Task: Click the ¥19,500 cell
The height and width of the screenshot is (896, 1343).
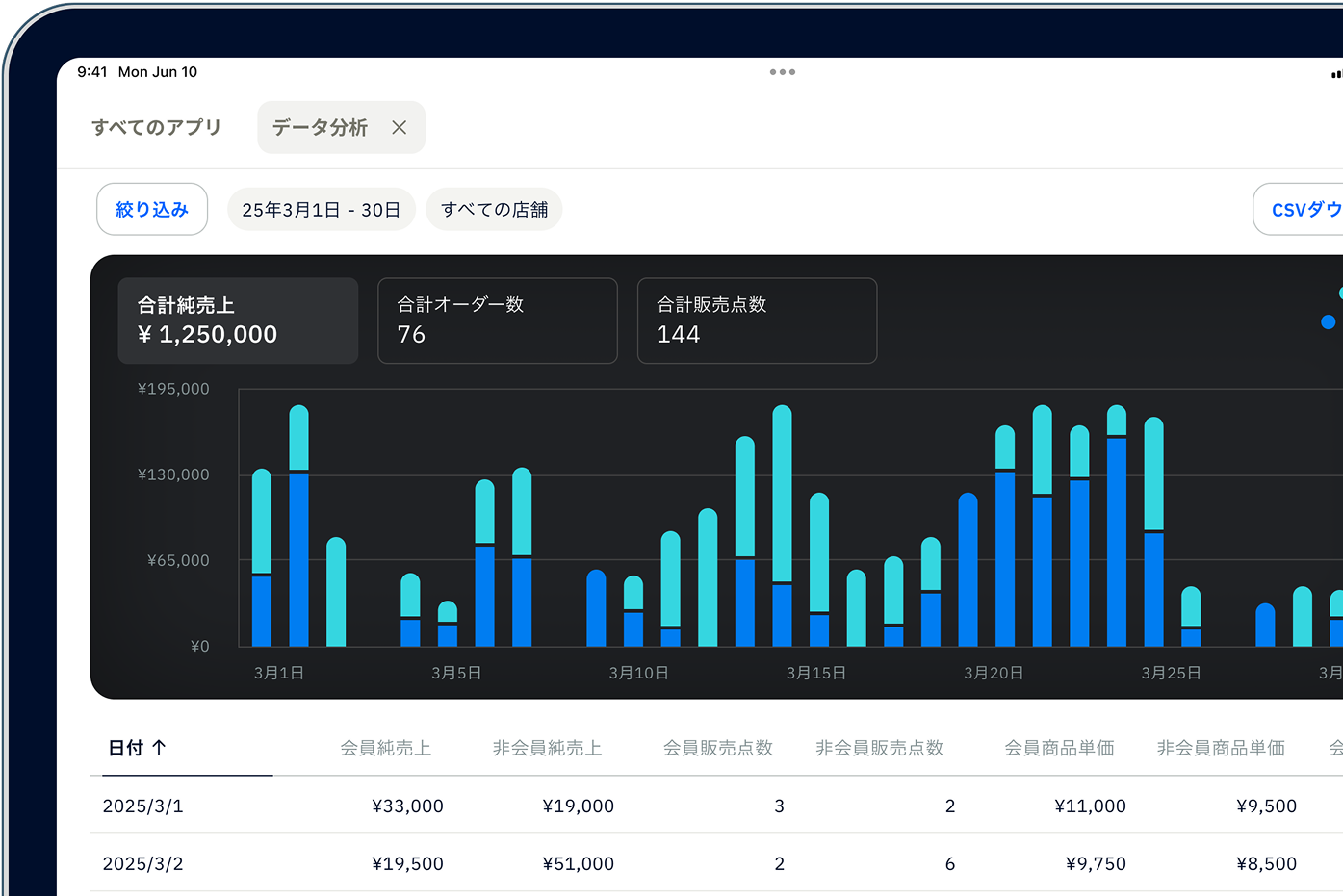Action: [407, 863]
